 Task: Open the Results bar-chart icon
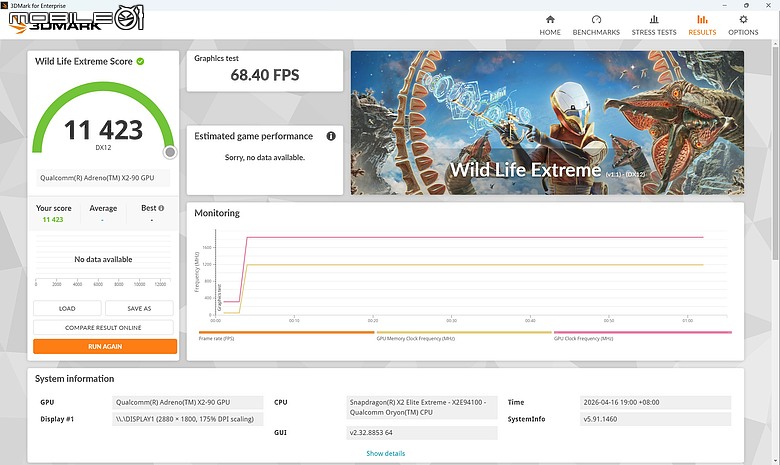click(x=702, y=19)
